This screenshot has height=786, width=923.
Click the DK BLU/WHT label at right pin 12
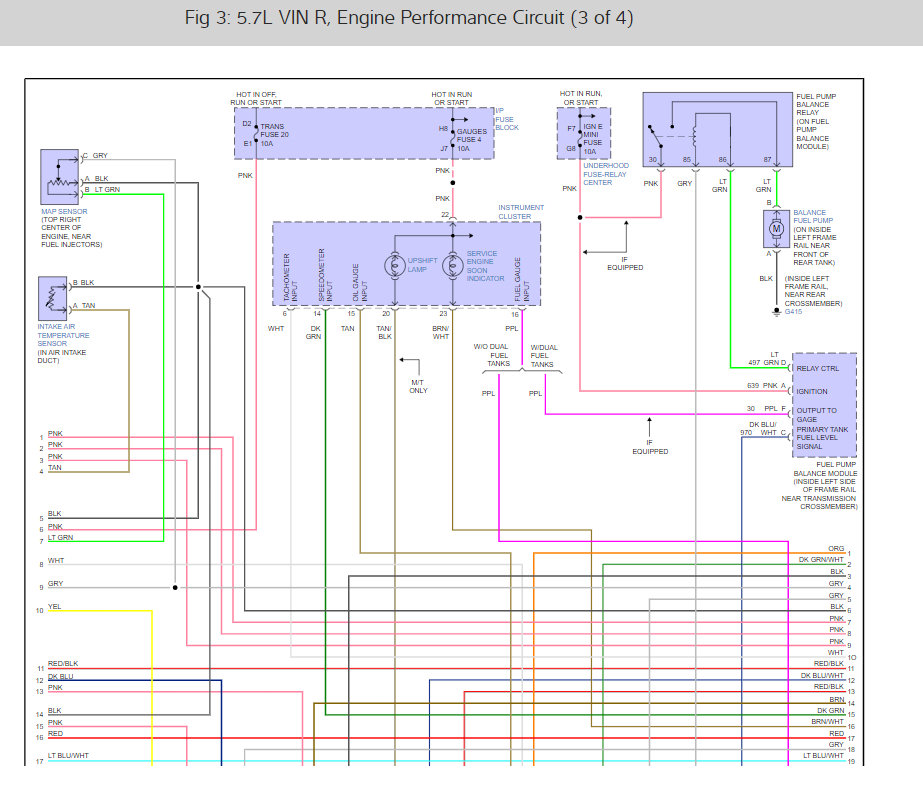822,675
